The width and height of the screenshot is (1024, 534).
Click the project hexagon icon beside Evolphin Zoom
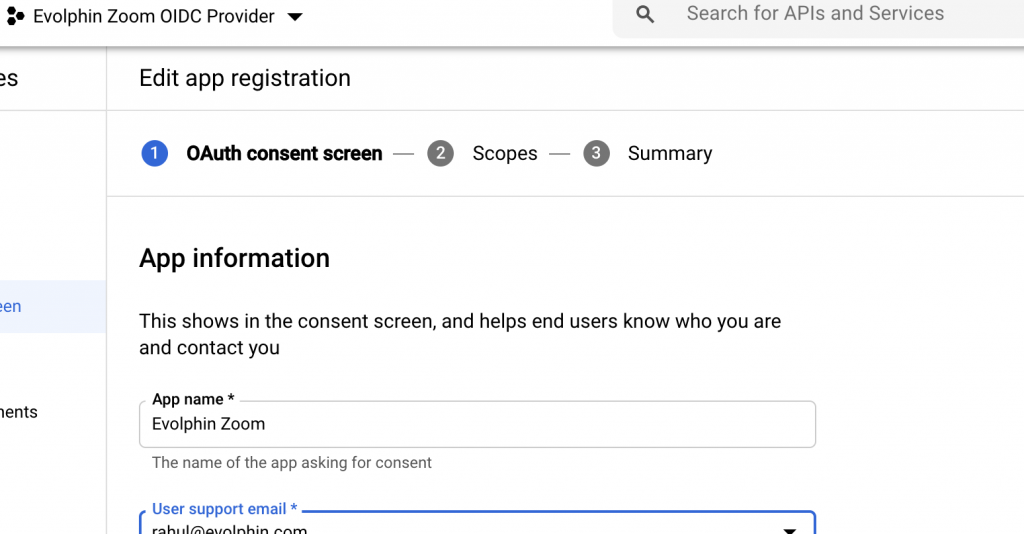click(14, 16)
